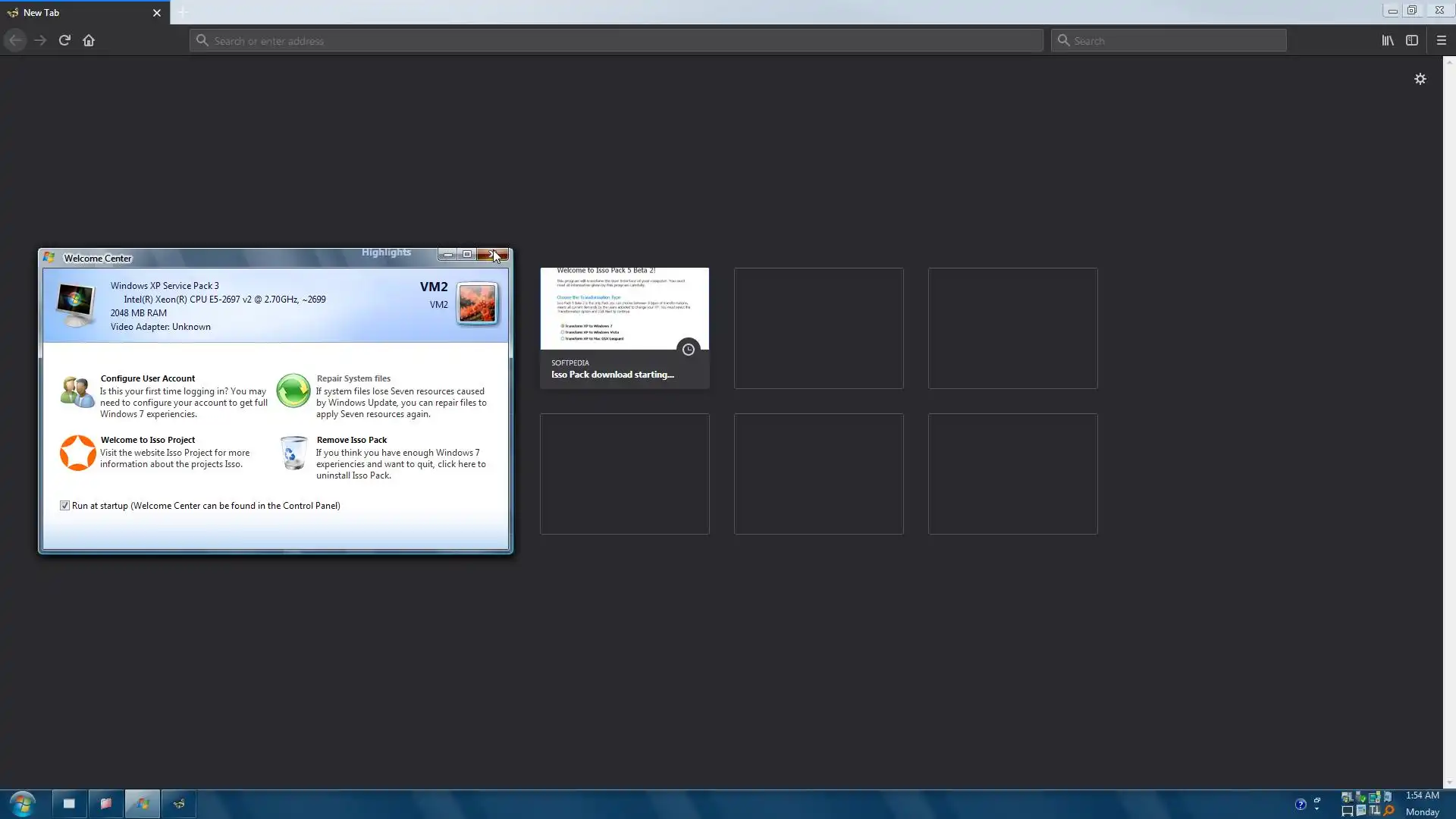This screenshot has height=819, width=1456.
Task: Open the hamburger application menu
Action: point(1442,40)
